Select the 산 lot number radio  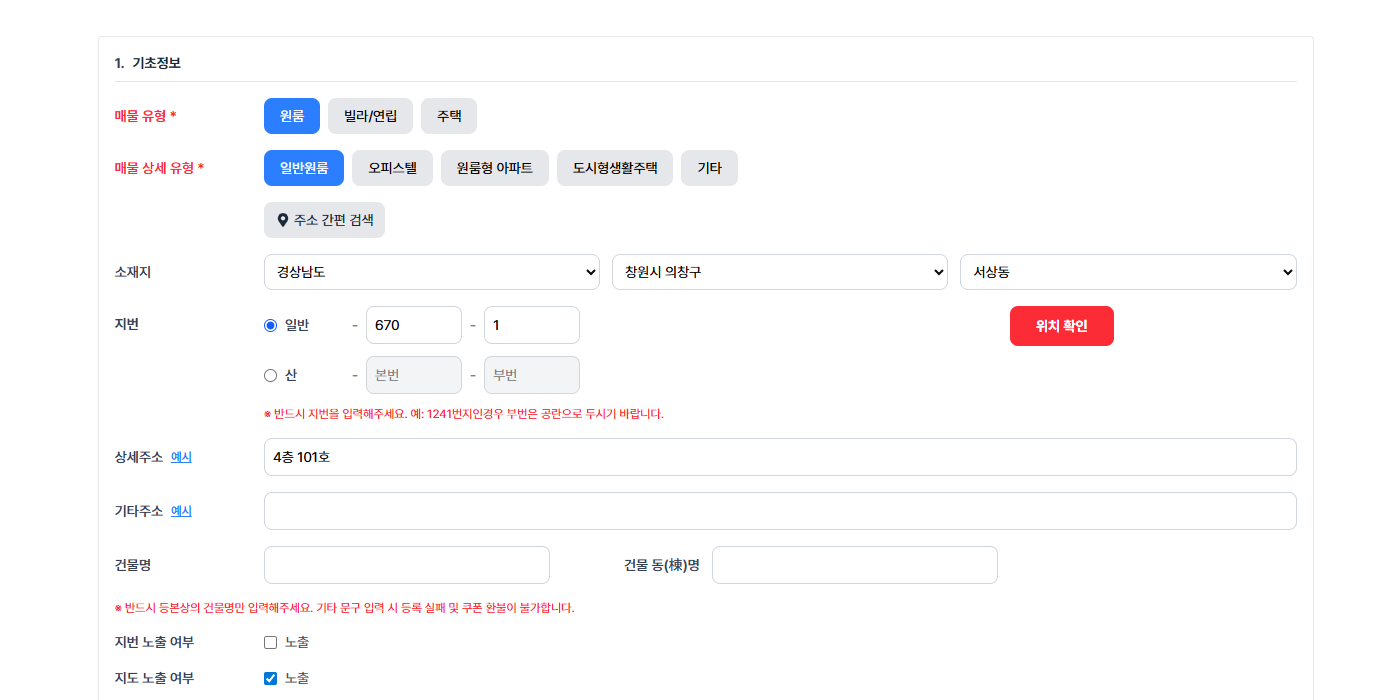pyautogui.click(x=270, y=376)
